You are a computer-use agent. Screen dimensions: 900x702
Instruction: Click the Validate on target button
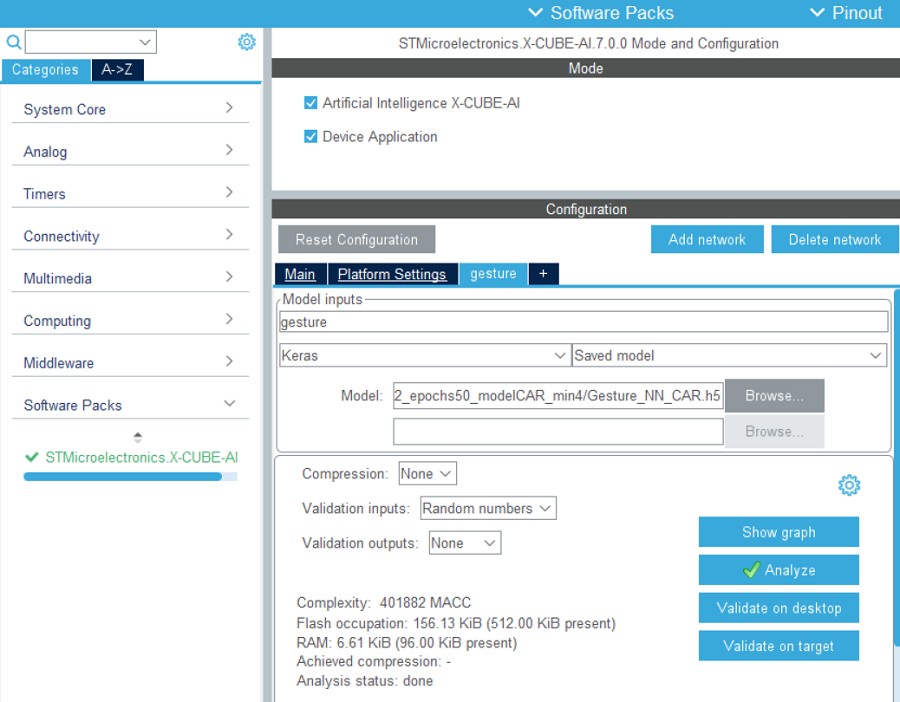[778, 646]
